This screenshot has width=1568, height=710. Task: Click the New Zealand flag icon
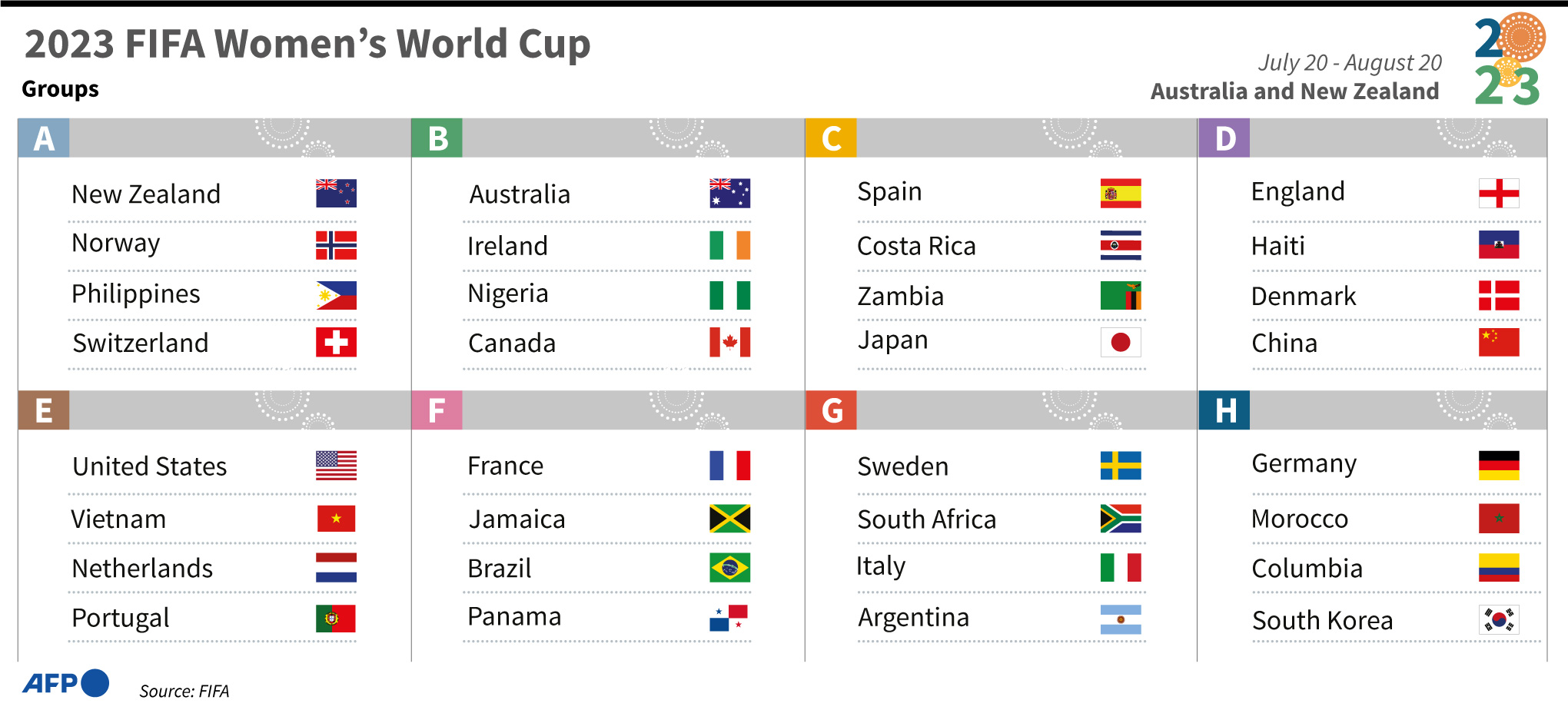point(336,193)
